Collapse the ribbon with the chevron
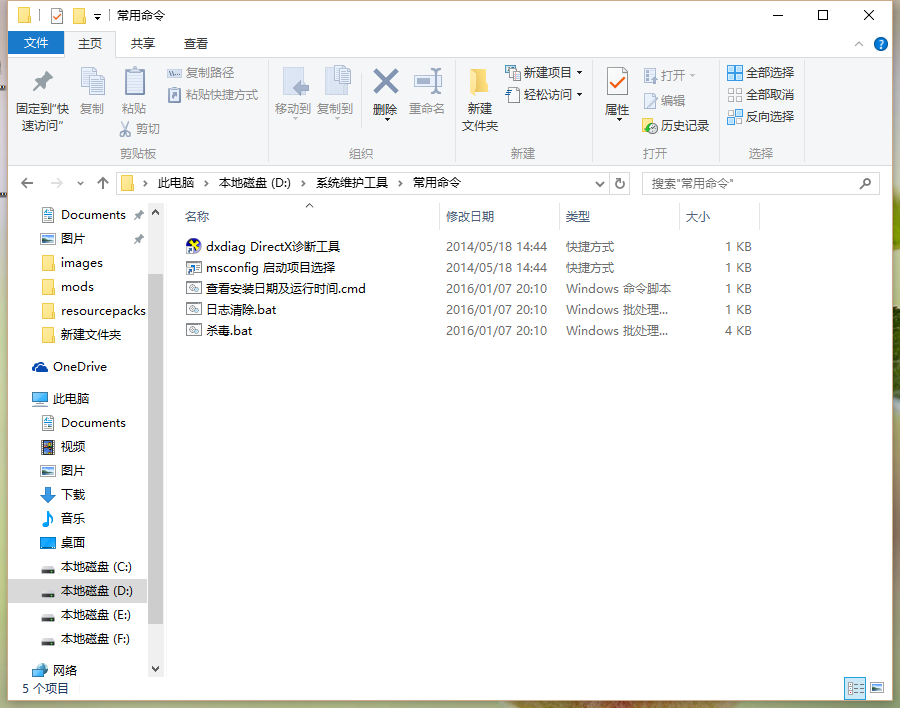This screenshot has height=708, width=900. tap(859, 44)
